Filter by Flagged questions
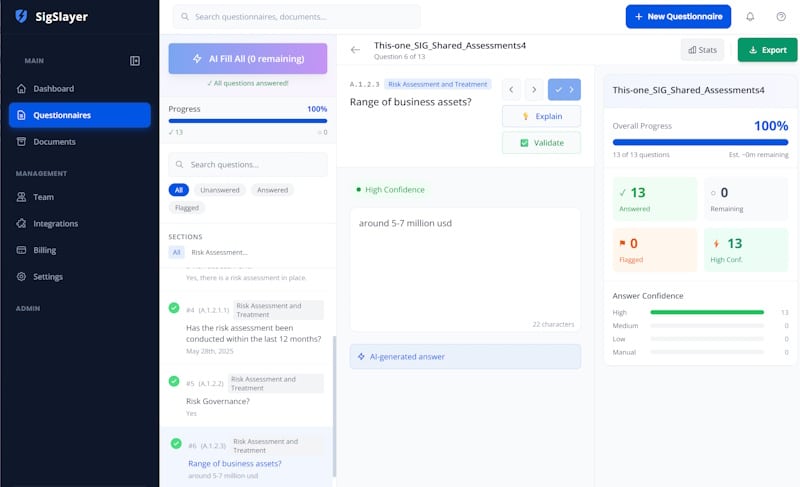The image size is (800, 487). [x=187, y=208]
